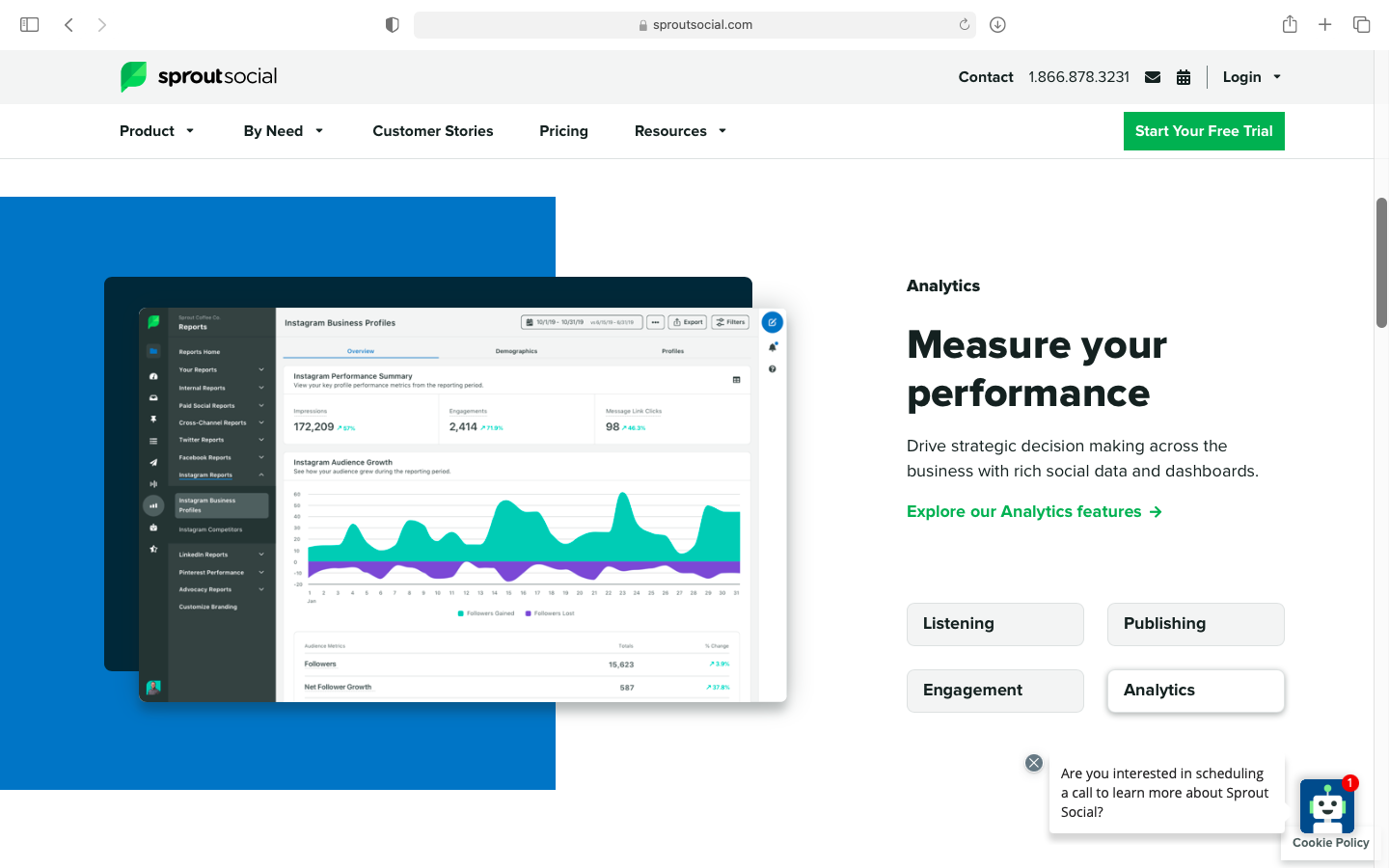The height and width of the screenshot is (868, 1389).
Task: Click the arrow after Explore our Analytics features
Action: (1156, 512)
